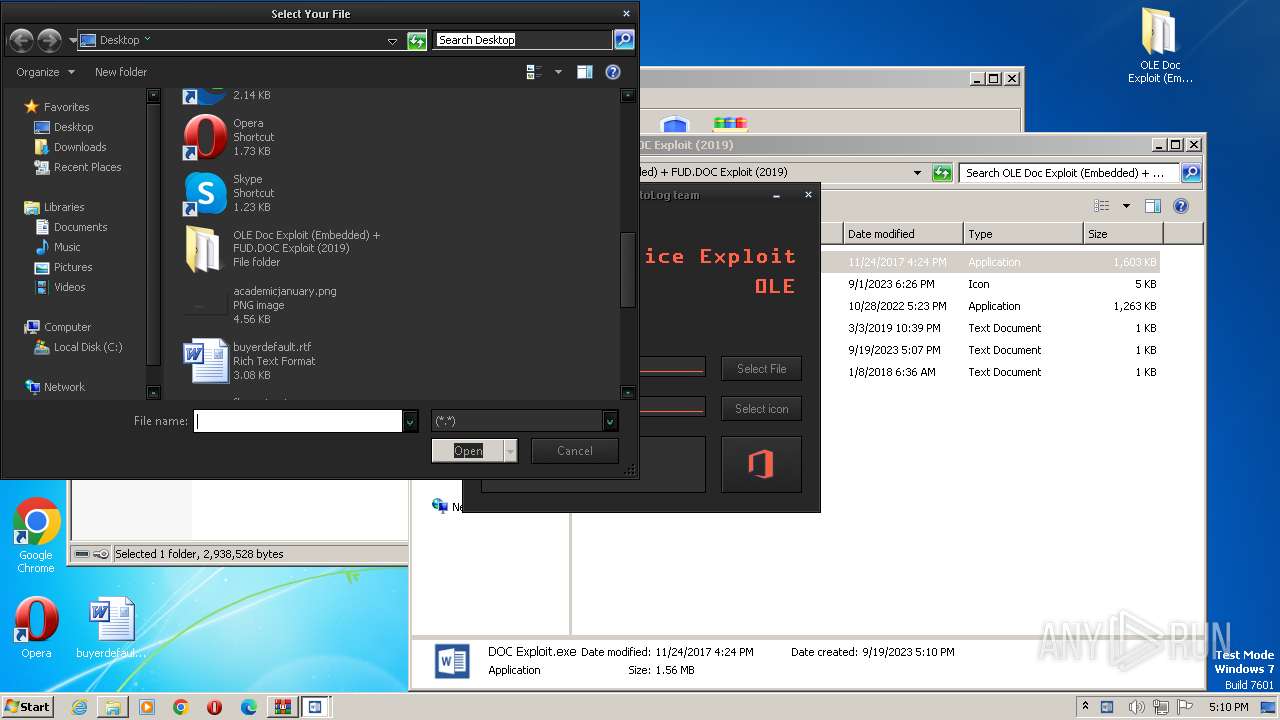Open address bar history dropdown in dialog
Viewport: 1280px width, 720px height.
pyautogui.click(x=392, y=40)
